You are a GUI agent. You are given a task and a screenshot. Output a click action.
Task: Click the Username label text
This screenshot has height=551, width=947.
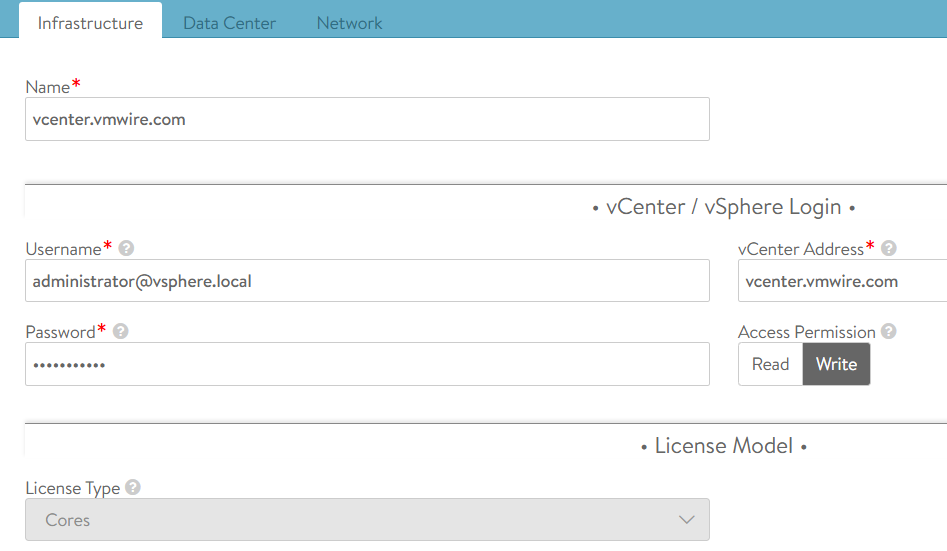(63, 249)
